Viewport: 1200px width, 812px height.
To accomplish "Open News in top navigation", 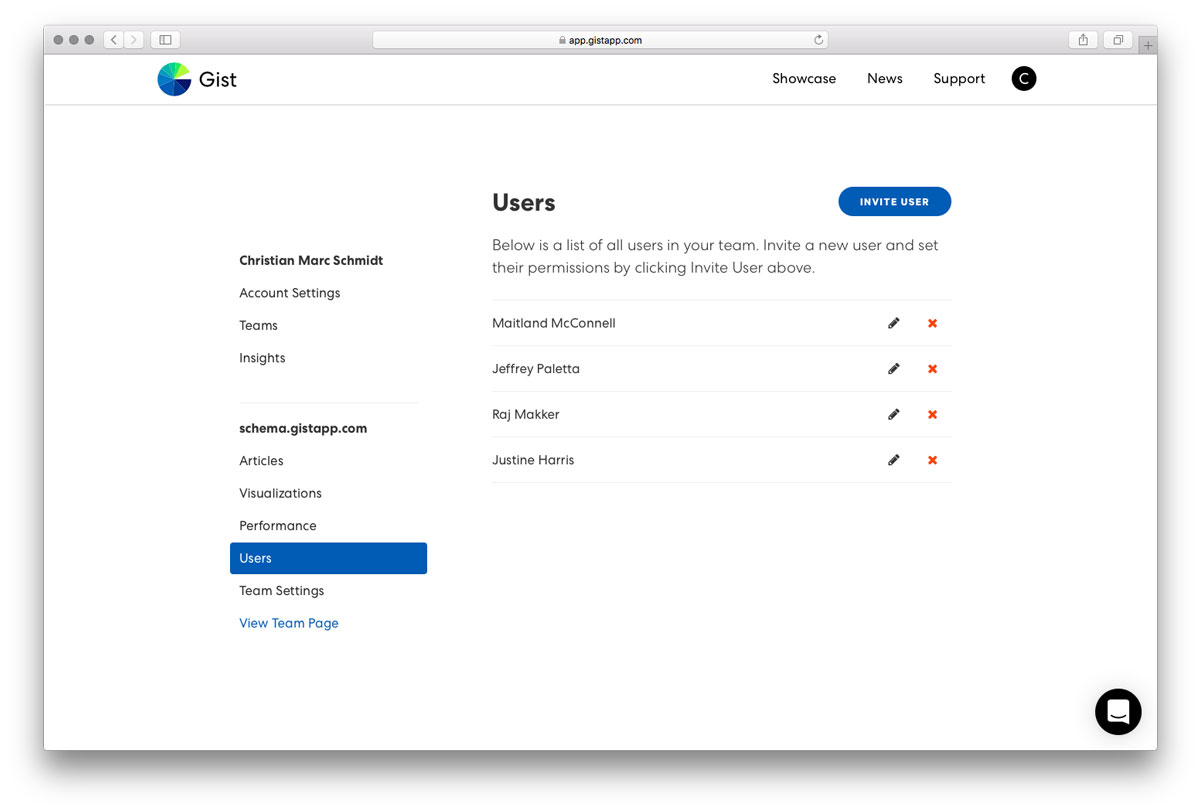I will (x=885, y=79).
